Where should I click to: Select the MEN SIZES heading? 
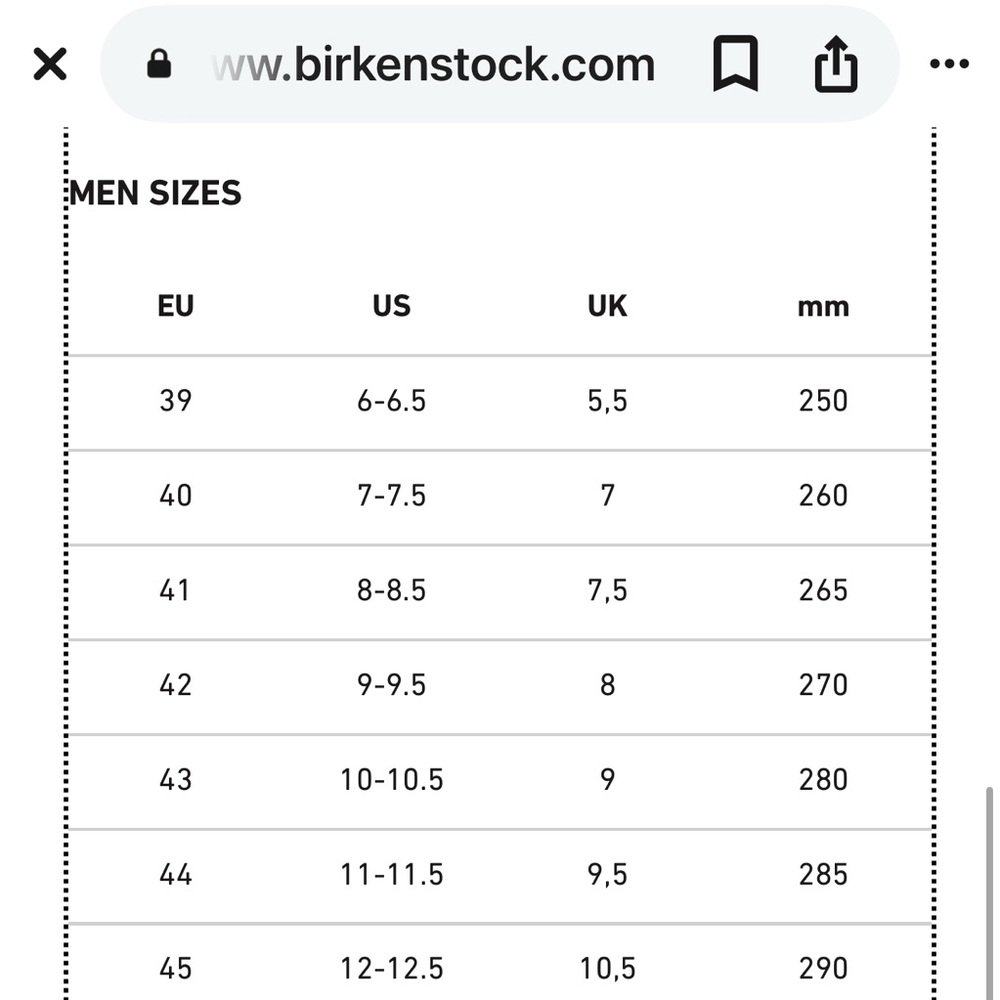155,193
